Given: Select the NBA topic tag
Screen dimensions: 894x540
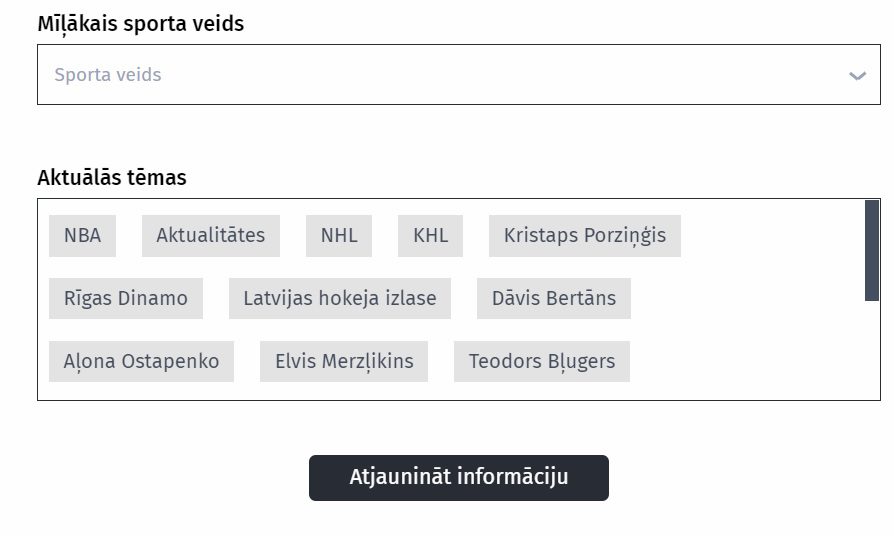Looking at the screenshot, I should tap(82, 236).
